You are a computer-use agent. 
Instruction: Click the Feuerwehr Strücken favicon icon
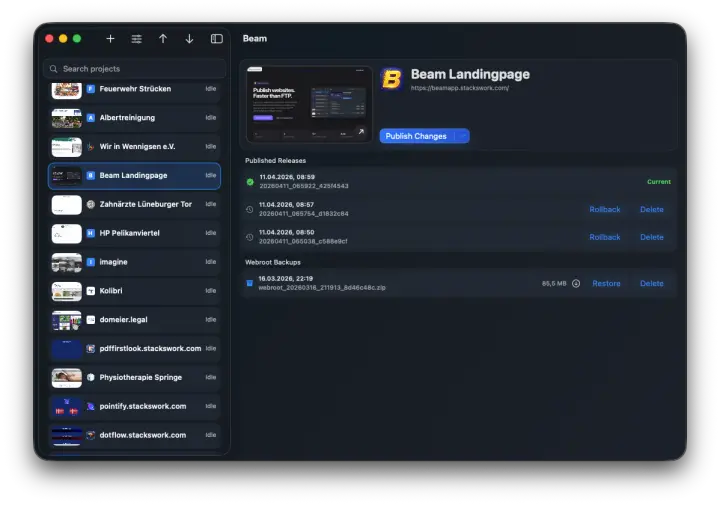pyautogui.click(x=91, y=89)
